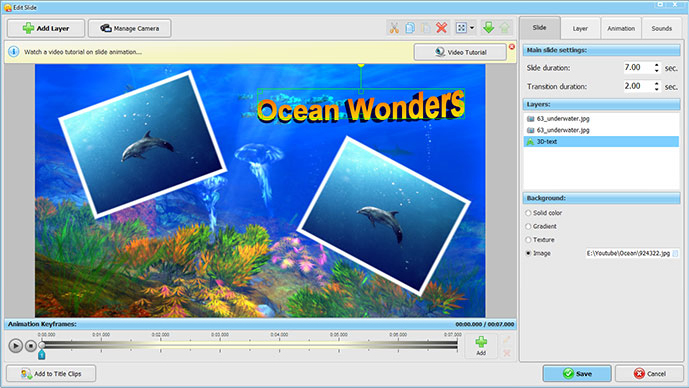The image size is (689, 388).
Task: Open the alignment options dropdown arrow
Action: pyautogui.click(x=472, y=28)
